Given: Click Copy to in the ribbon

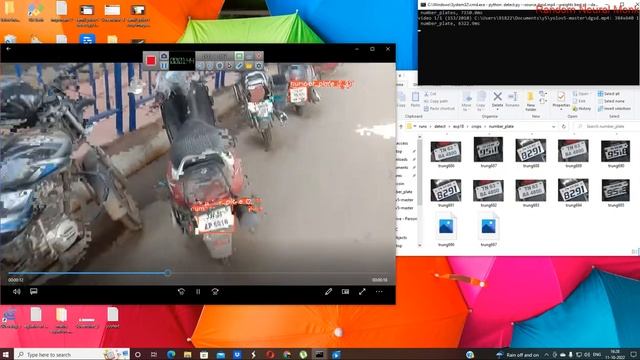Looking at the screenshot, I should pyautogui.click(x=481, y=101).
